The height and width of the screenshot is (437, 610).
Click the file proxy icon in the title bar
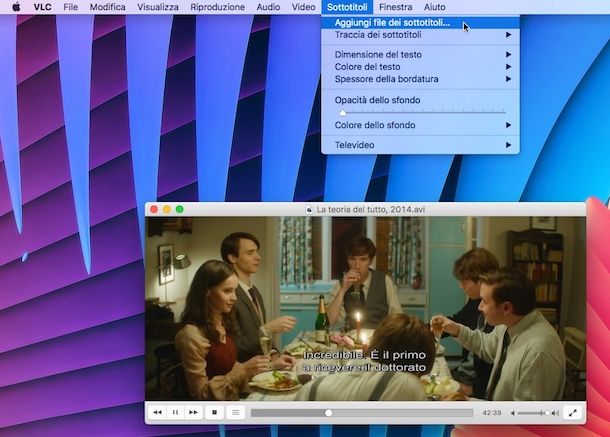coord(309,210)
